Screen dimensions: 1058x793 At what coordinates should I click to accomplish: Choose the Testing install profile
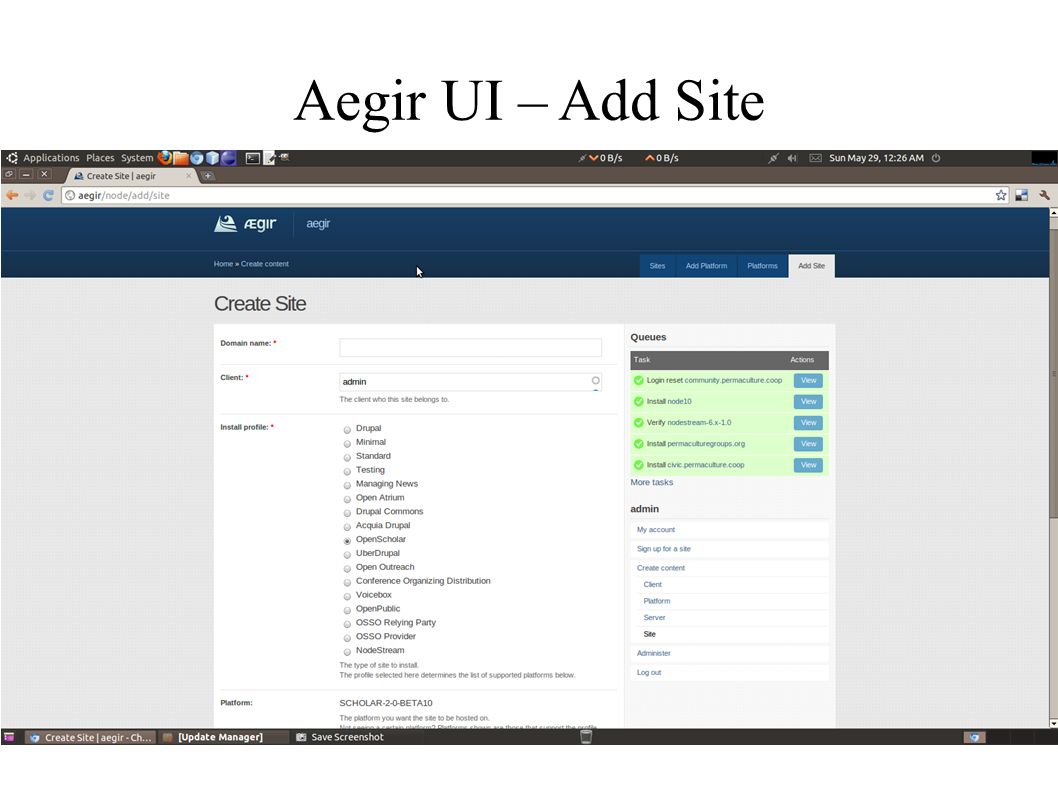pyautogui.click(x=347, y=471)
